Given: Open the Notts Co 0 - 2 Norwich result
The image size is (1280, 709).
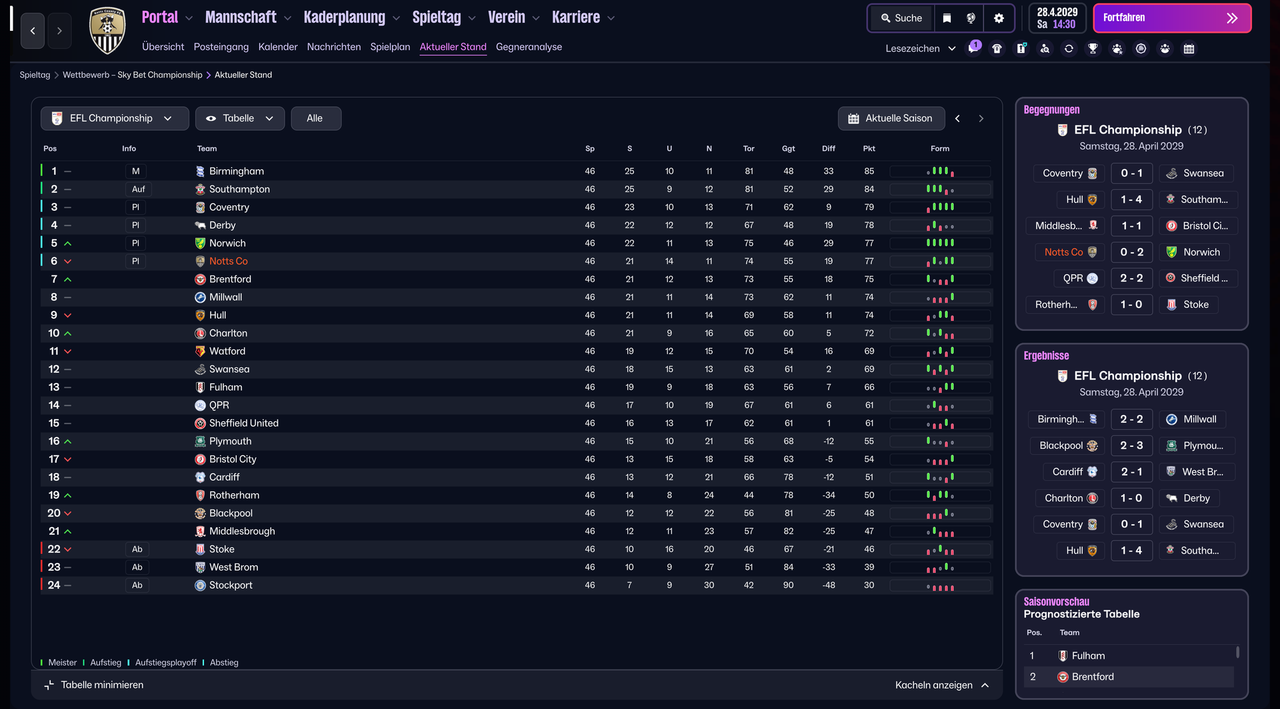Looking at the screenshot, I should tap(1132, 252).
